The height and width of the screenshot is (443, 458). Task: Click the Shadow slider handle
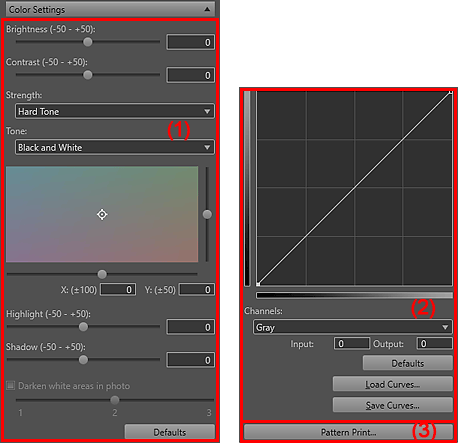point(83,360)
